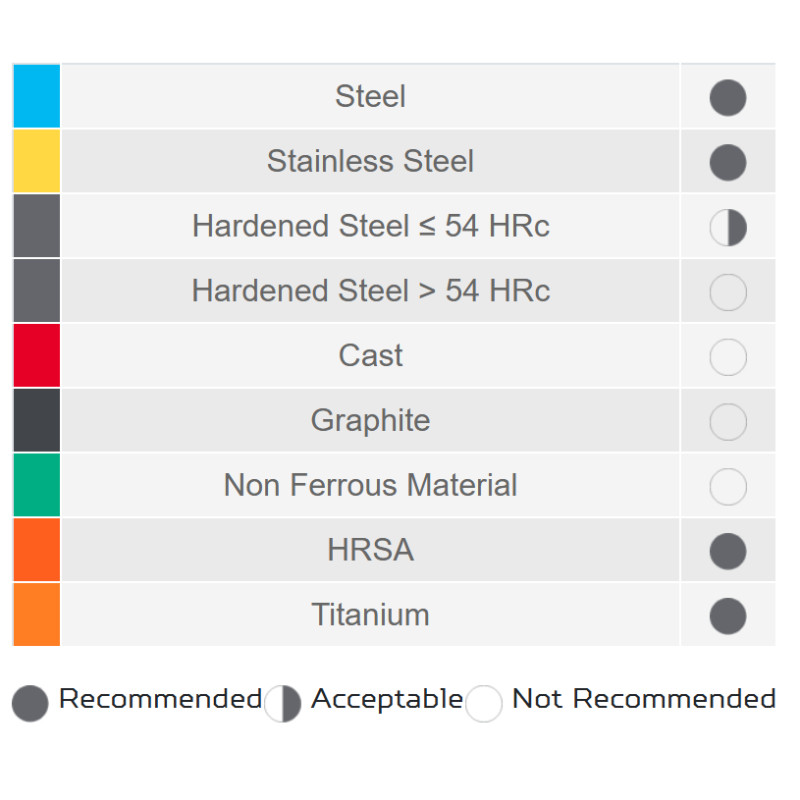Viewport: 800px width, 800px height.
Task: Click the red Cast color swatch
Action: pyautogui.click(x=37, y=355)
